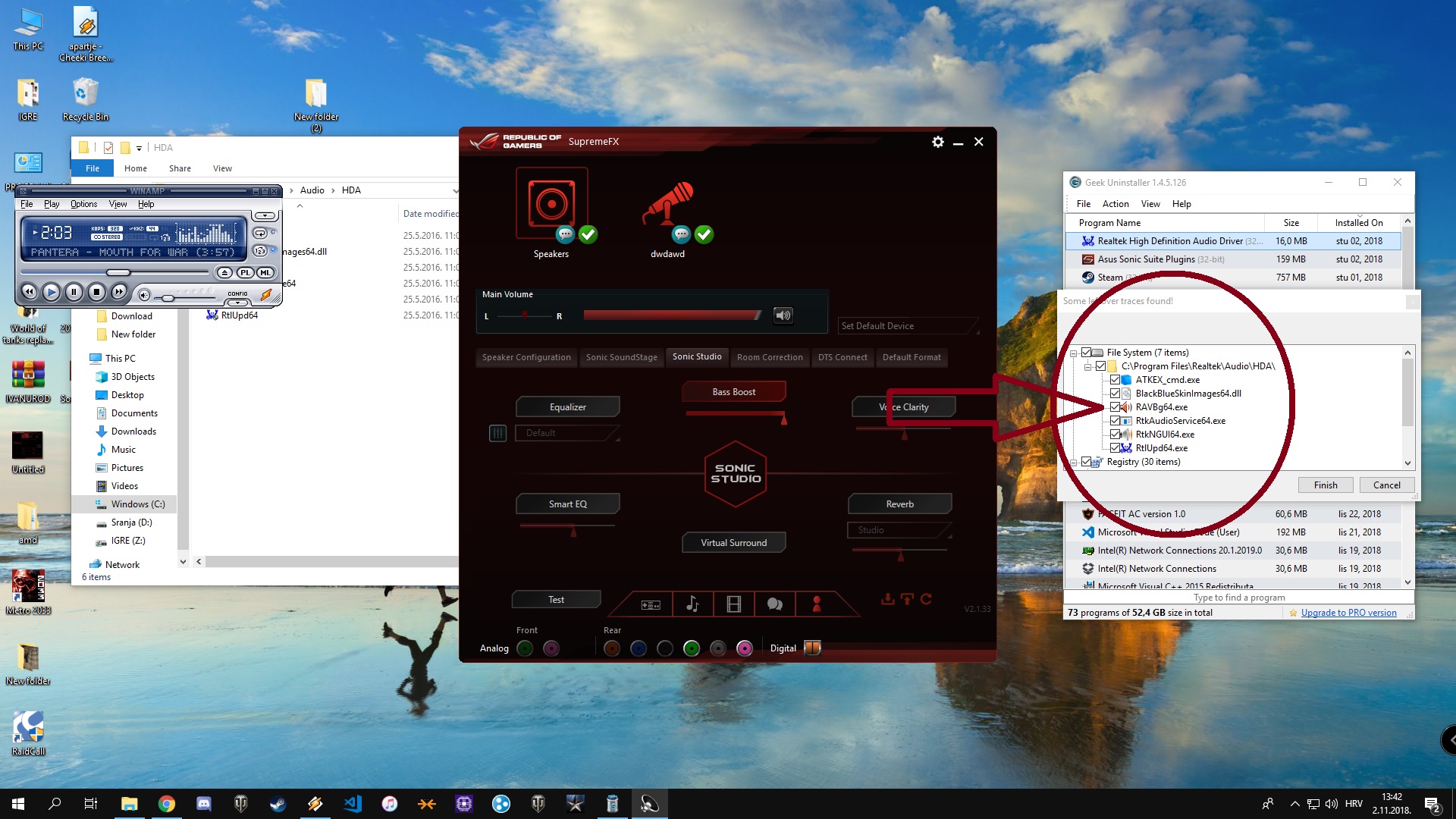Click Winamp eject open file button
1456x819 pixels.
[224, 273]
